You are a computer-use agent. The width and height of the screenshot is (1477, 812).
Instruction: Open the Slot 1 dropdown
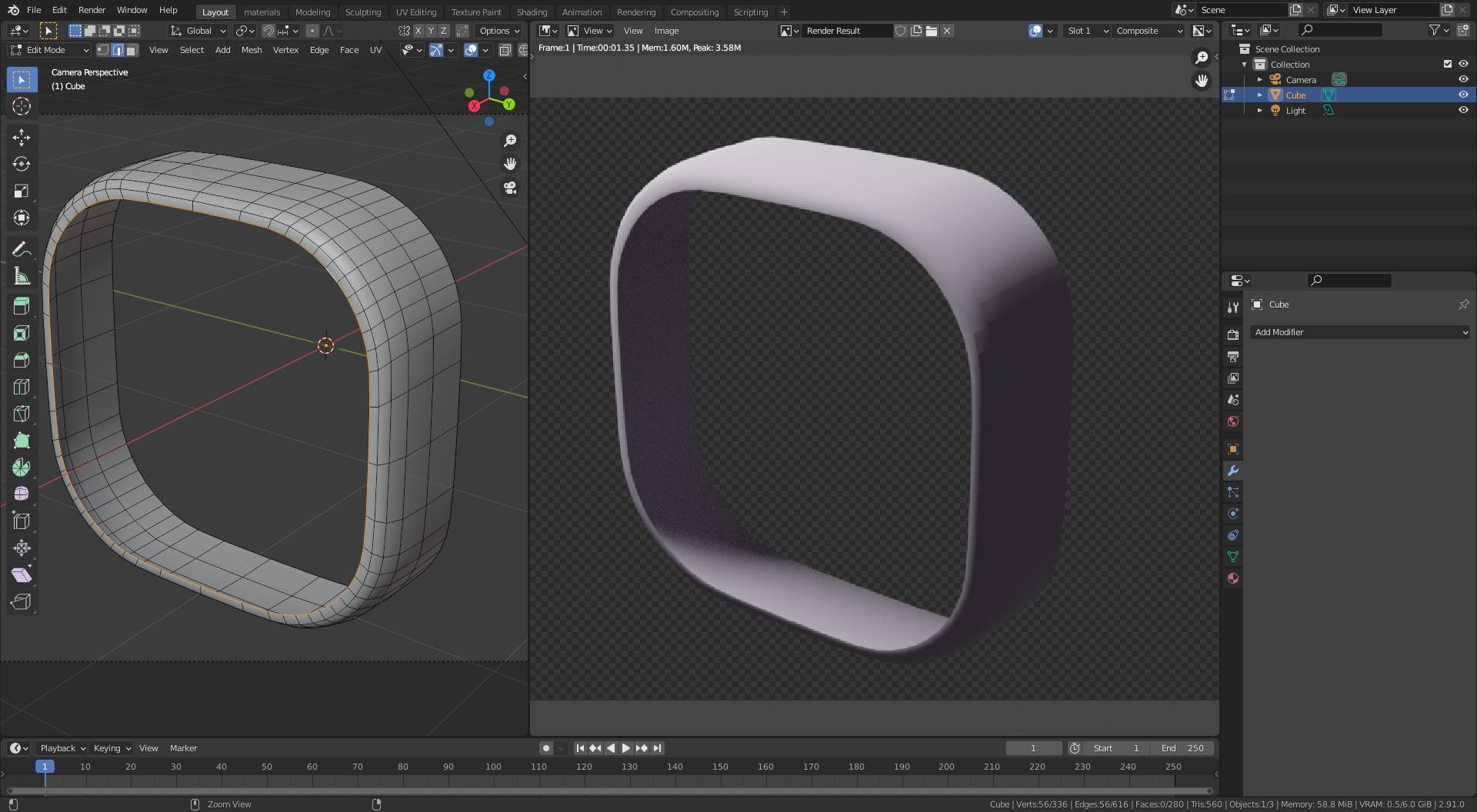(x=1087, y=31)
